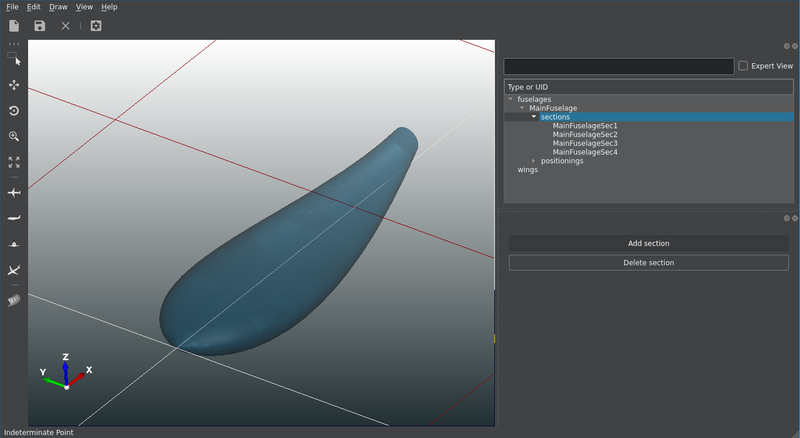Screen dimensions: 800x438
Task: Activate the selection pointer tool
Action: 14,60
